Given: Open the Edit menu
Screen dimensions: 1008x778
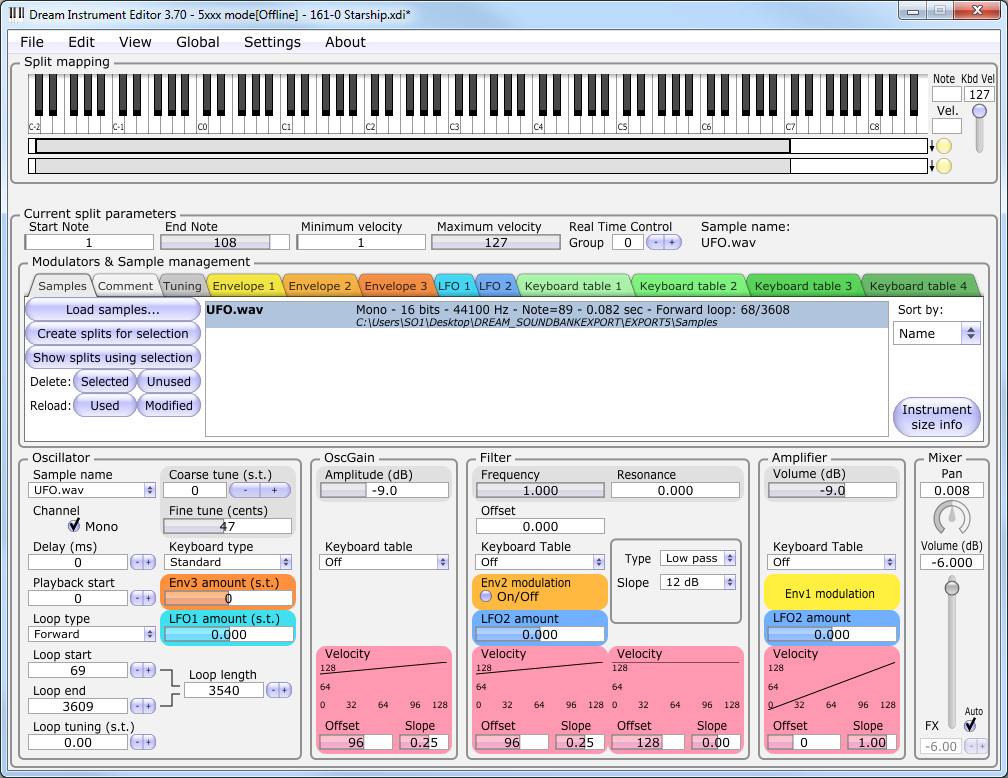Looking at the screenshot, I should 81,42.
